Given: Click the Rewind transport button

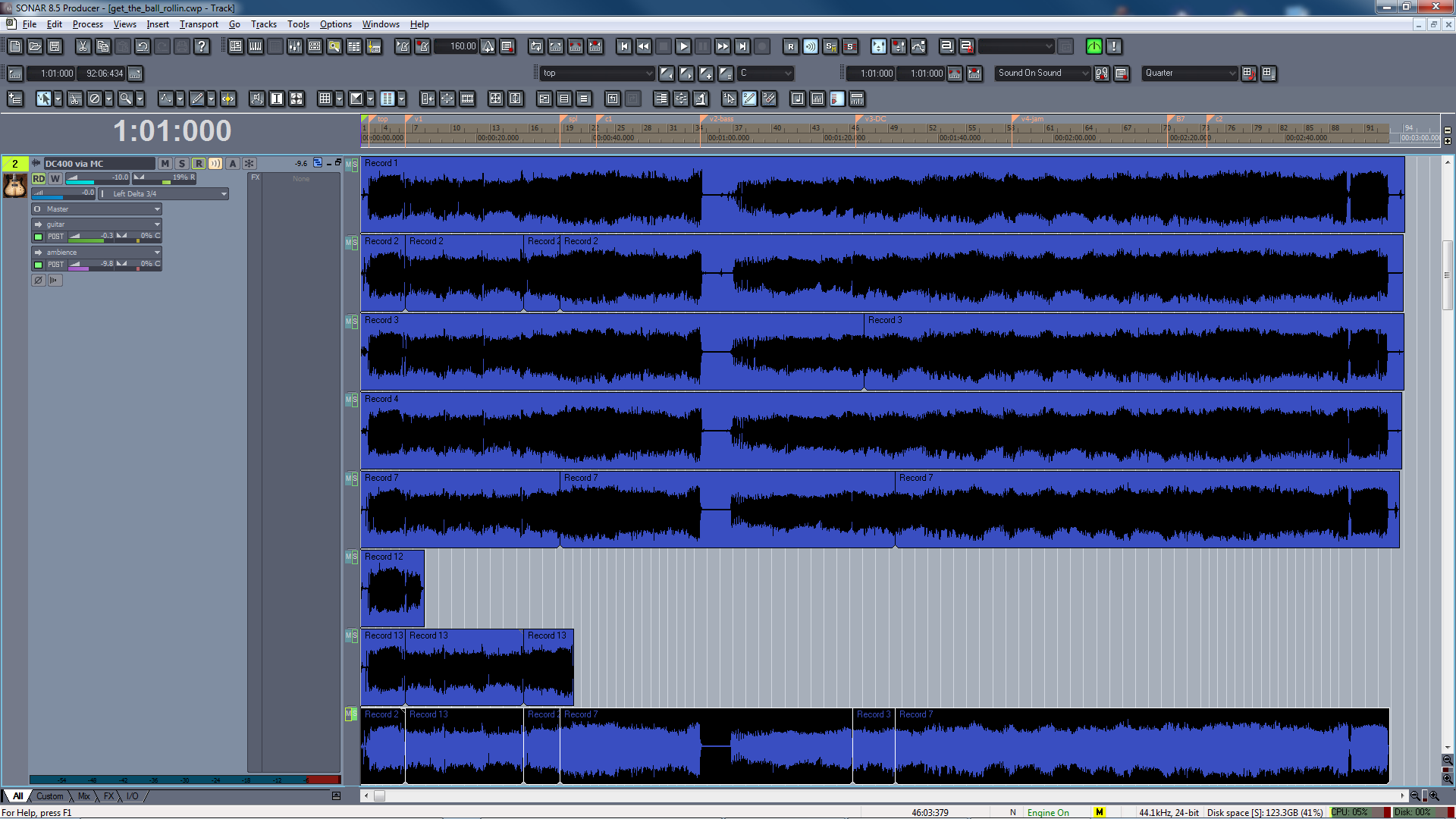Looking at the screenshot, I should point(644,47).
